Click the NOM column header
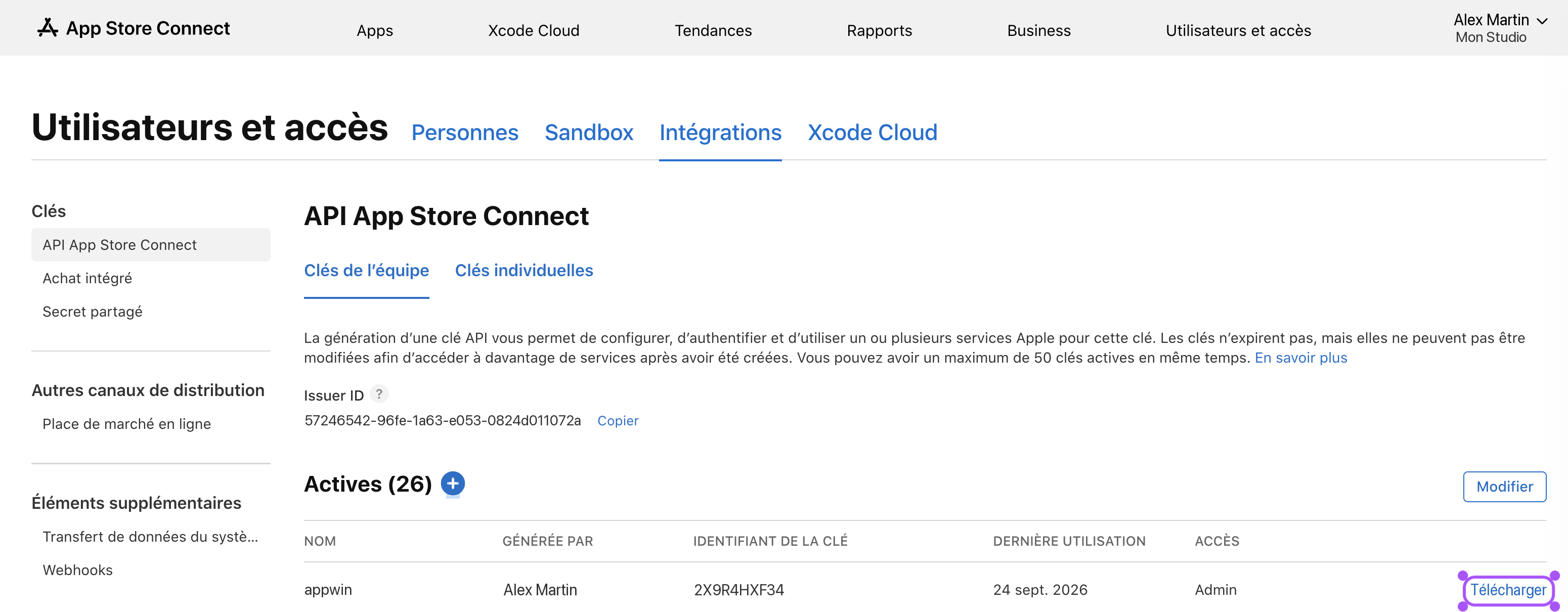 (x=320, y=541)
